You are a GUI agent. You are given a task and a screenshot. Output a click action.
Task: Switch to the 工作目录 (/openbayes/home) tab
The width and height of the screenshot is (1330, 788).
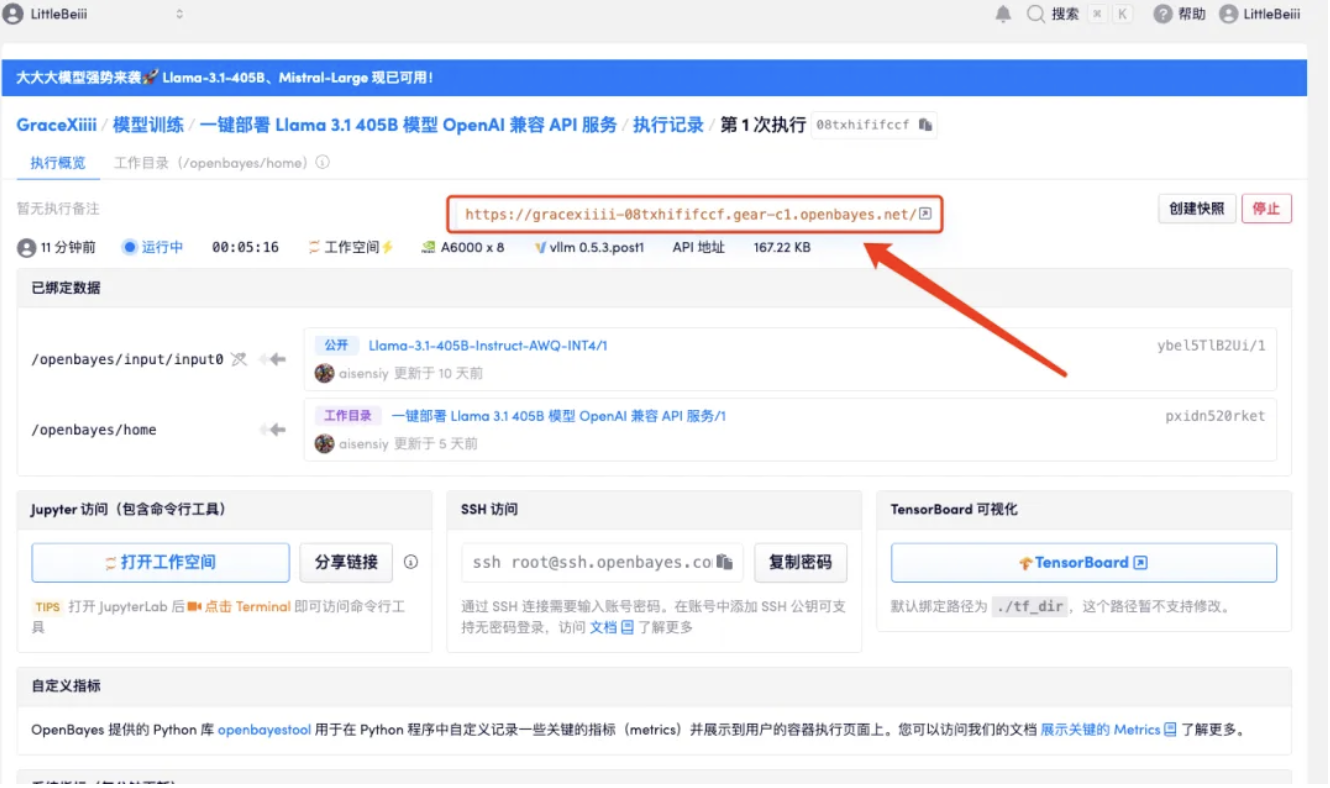pyautogui.click(x=209, y=163)
